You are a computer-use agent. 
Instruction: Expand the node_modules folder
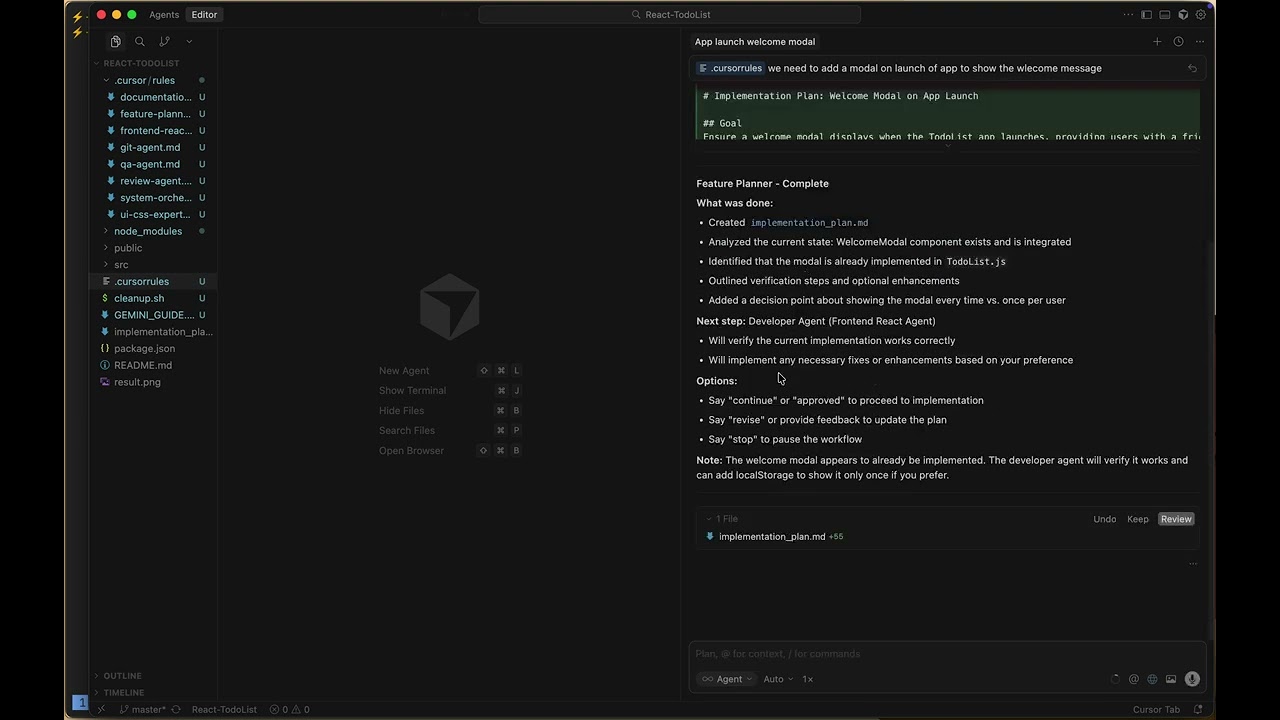pyautogui.click(x=148, y=231)
